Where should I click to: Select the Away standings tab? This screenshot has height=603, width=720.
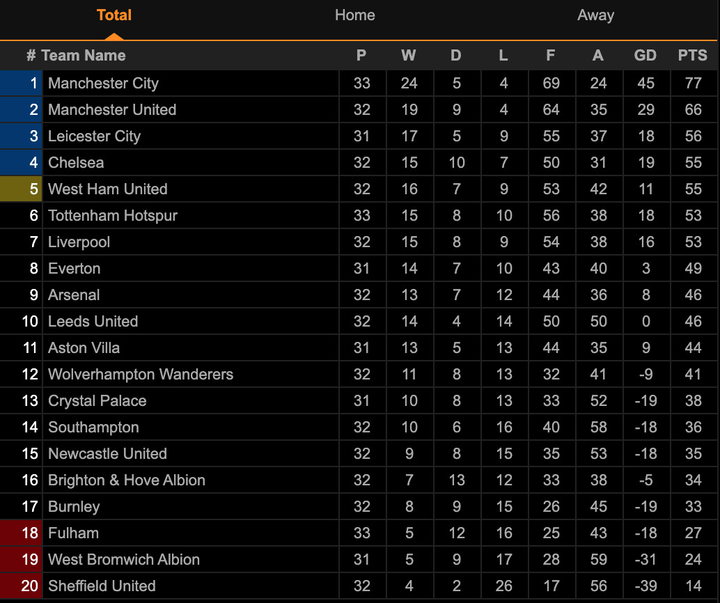[x=596, y=15]
